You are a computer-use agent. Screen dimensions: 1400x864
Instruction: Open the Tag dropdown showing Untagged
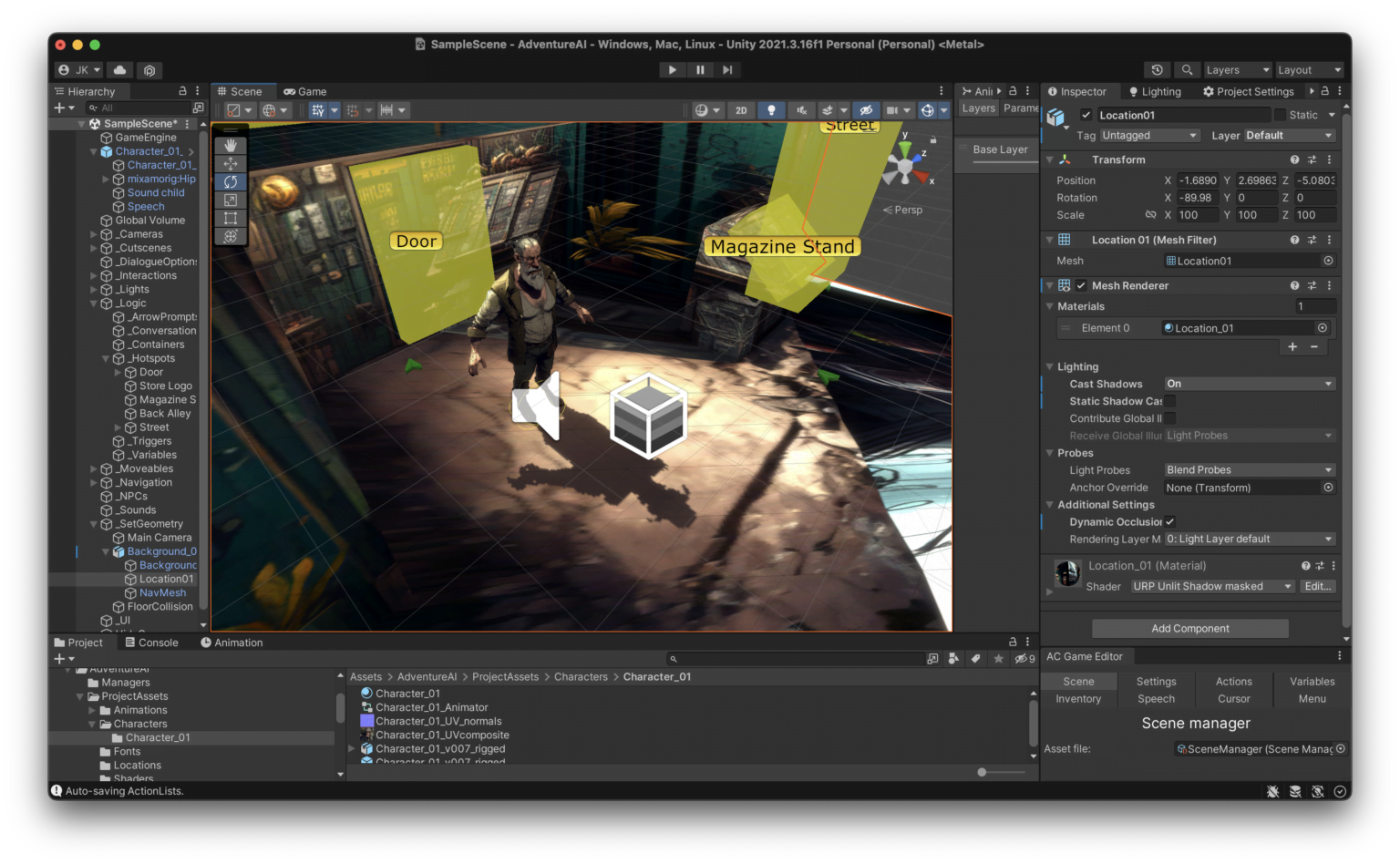tap(1149, 135)
